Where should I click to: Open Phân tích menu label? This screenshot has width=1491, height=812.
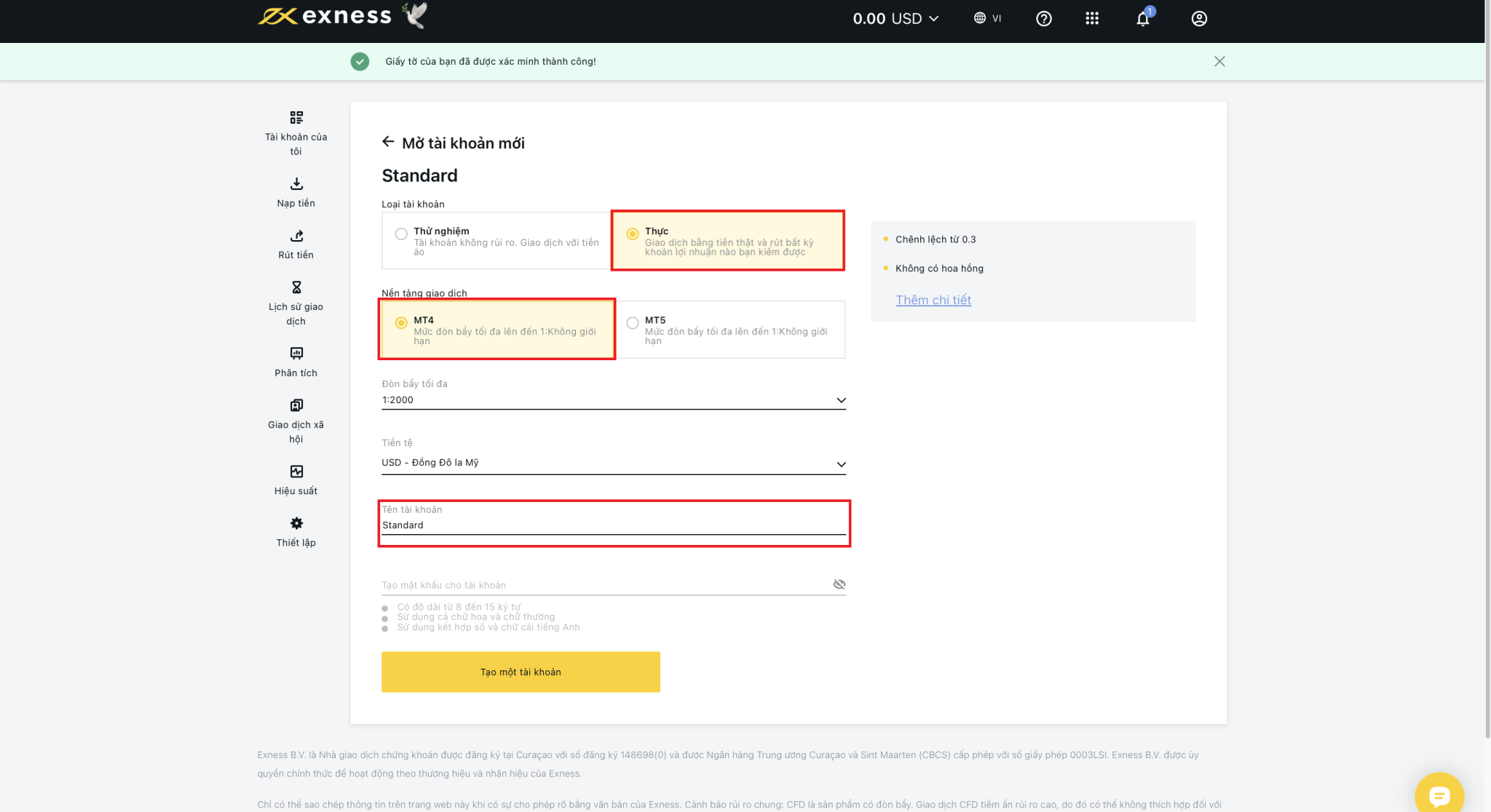click(296, 373)
